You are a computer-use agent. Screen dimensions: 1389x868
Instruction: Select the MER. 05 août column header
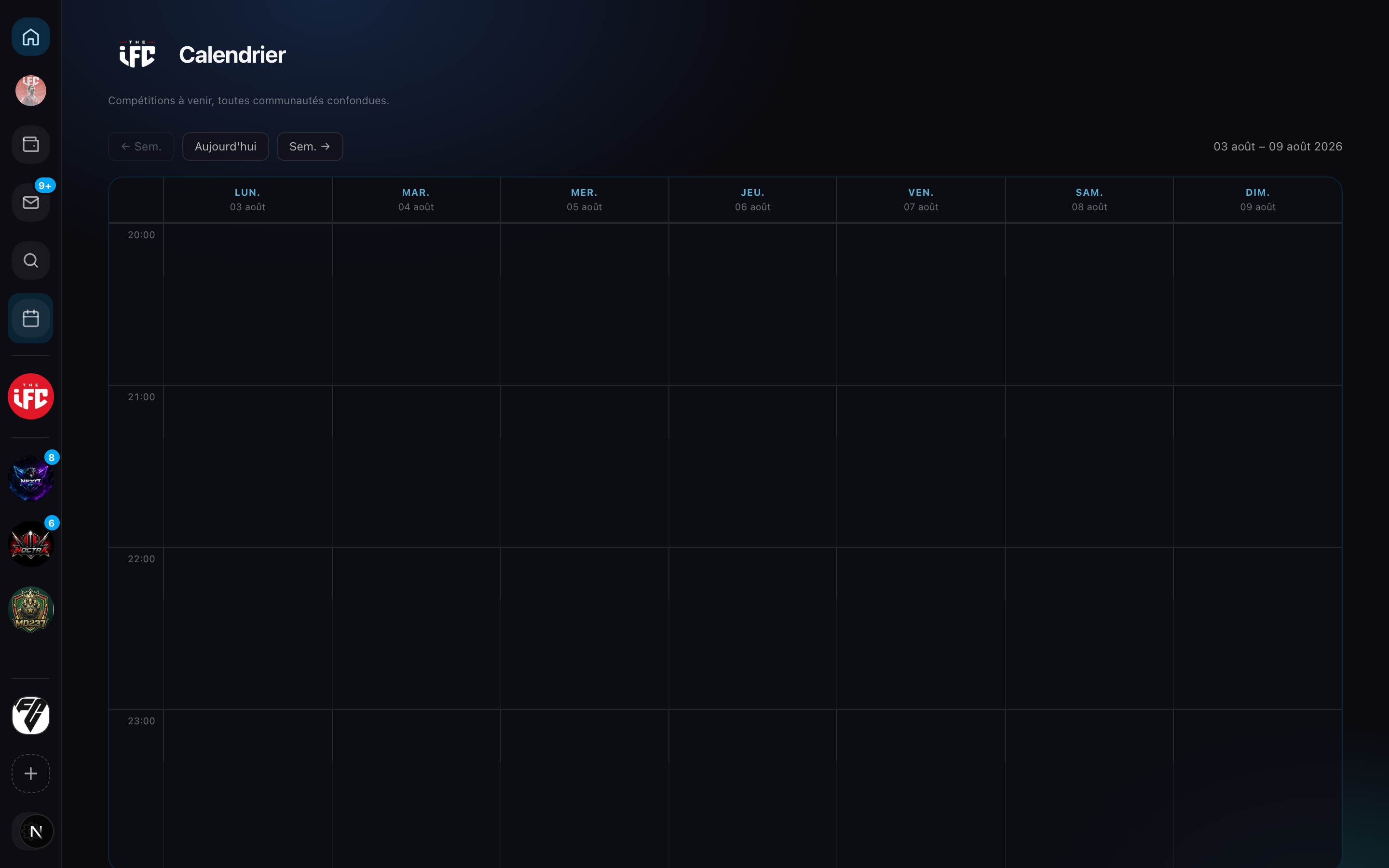point(585,199)
